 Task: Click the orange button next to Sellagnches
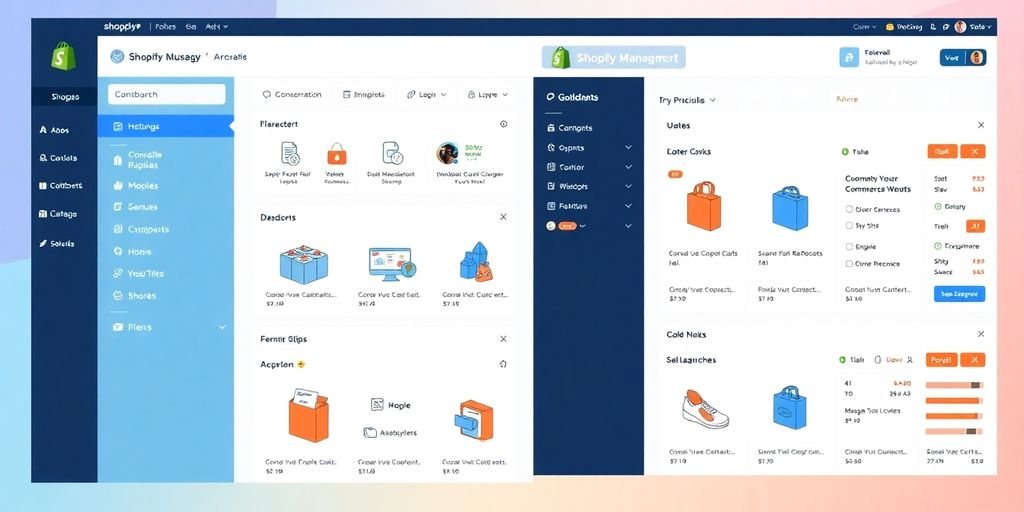(x=941, y=360)
